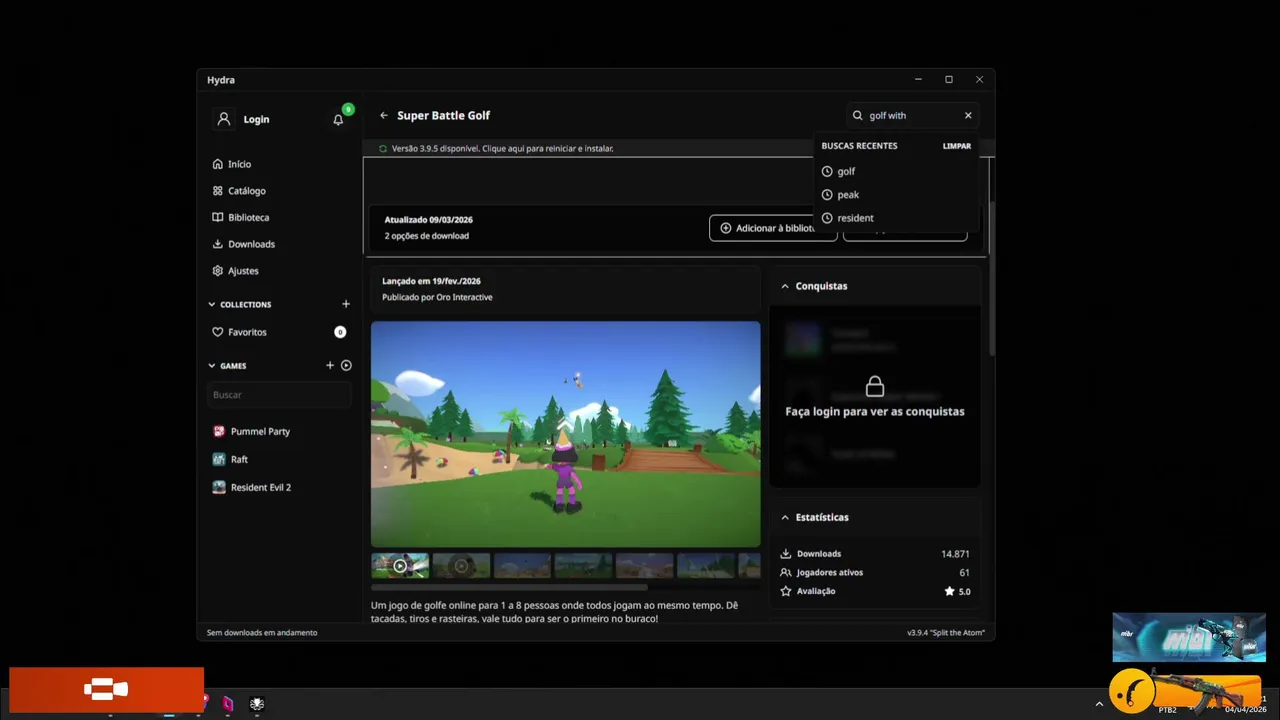The image size is (1280, 720).
Task: Click the Pummel Party game icon
Action: 219,432
